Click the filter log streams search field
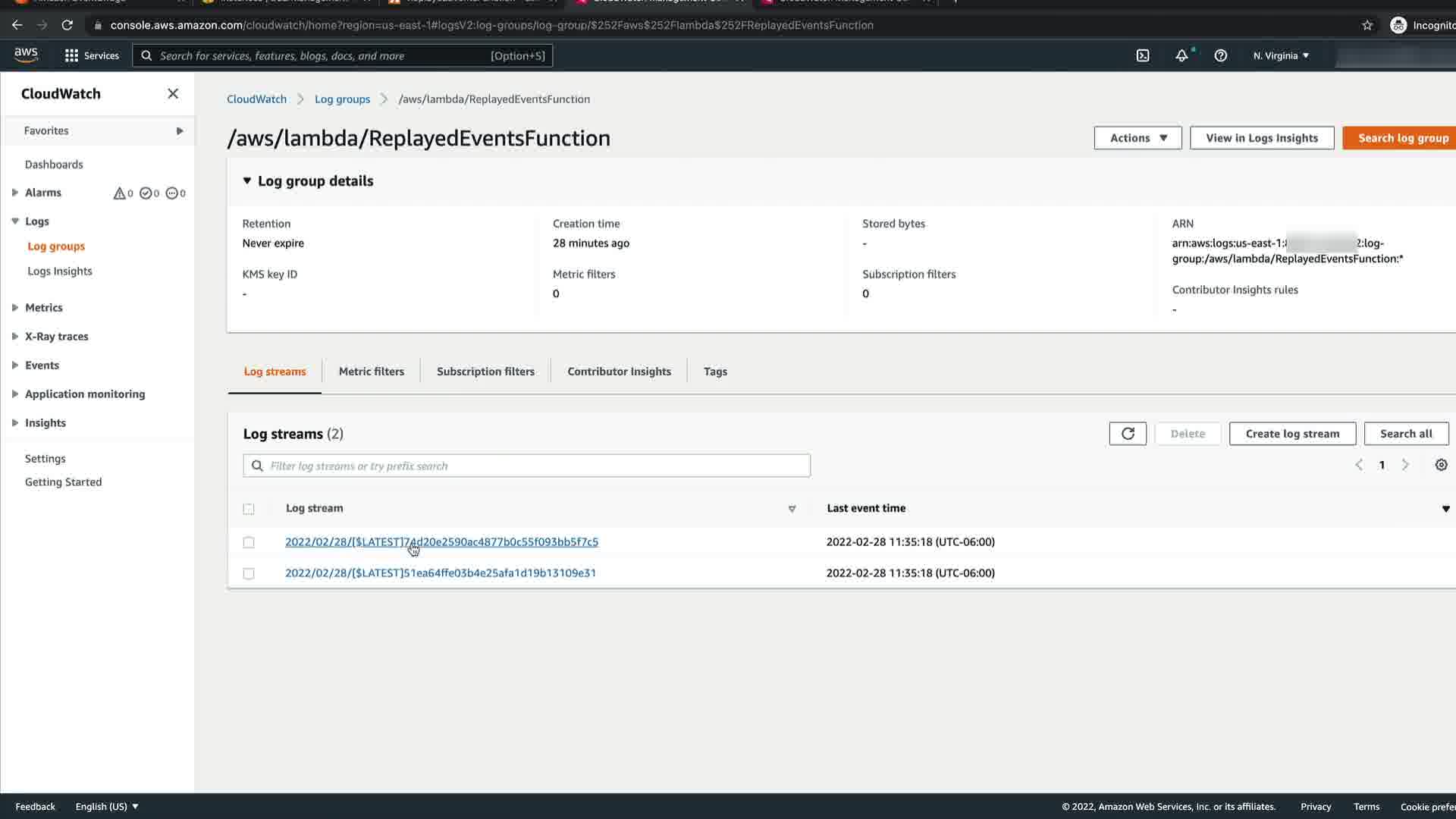Viewport: 1456px width, 819px height. (x=531, y=466)
